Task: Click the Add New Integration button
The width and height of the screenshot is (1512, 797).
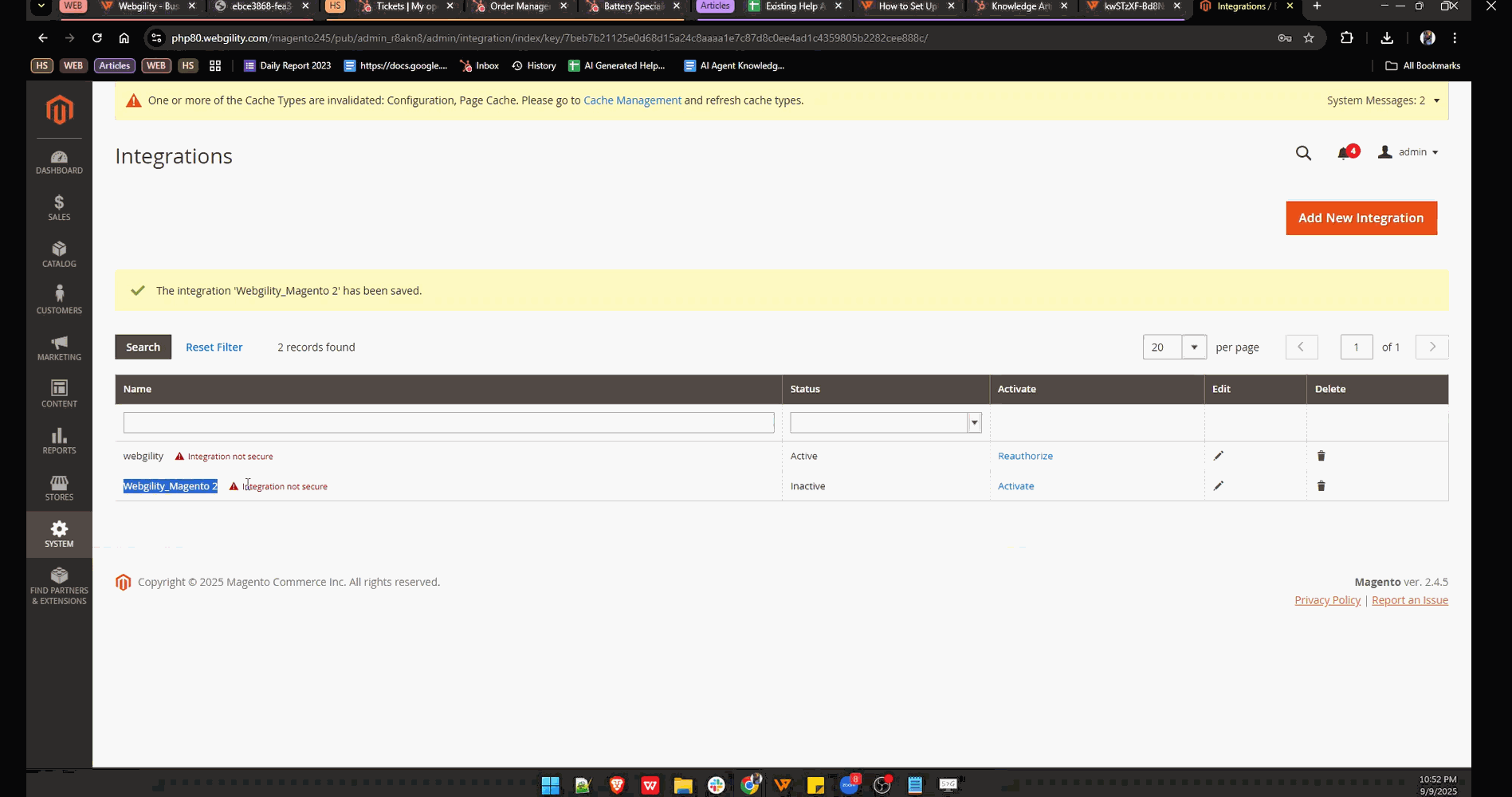Action: pyautogui.click(x=1361, y=218)
